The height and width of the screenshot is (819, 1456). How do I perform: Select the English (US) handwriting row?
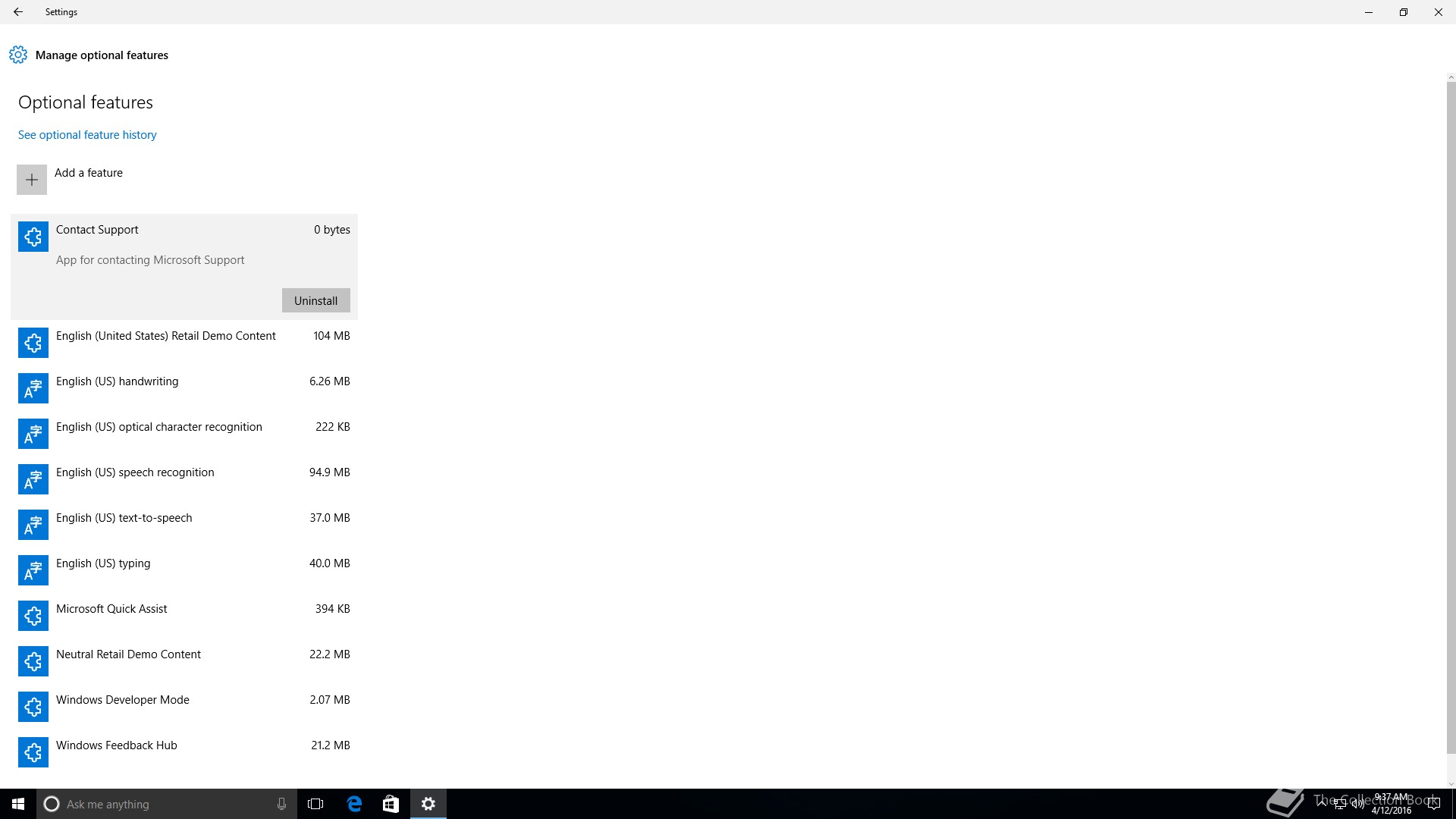184,388
